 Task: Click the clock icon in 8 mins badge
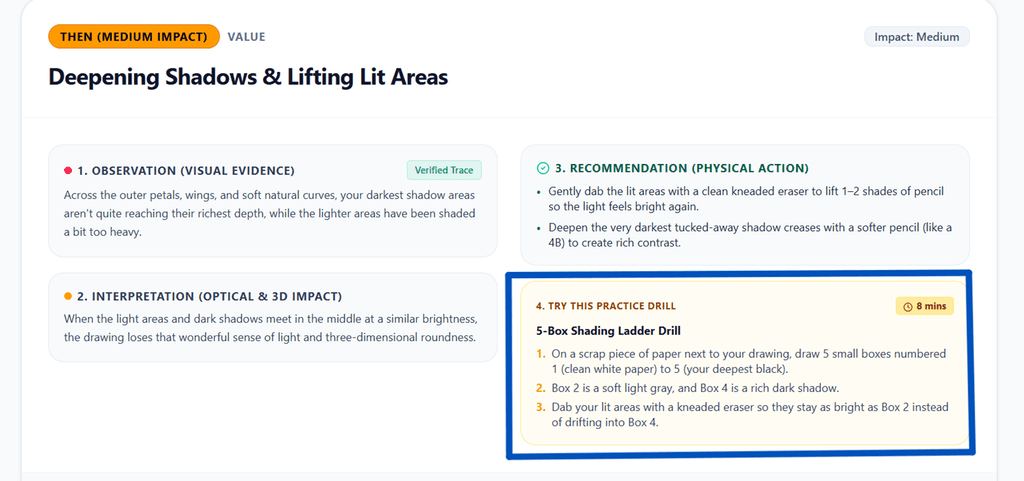click(907, 306)
